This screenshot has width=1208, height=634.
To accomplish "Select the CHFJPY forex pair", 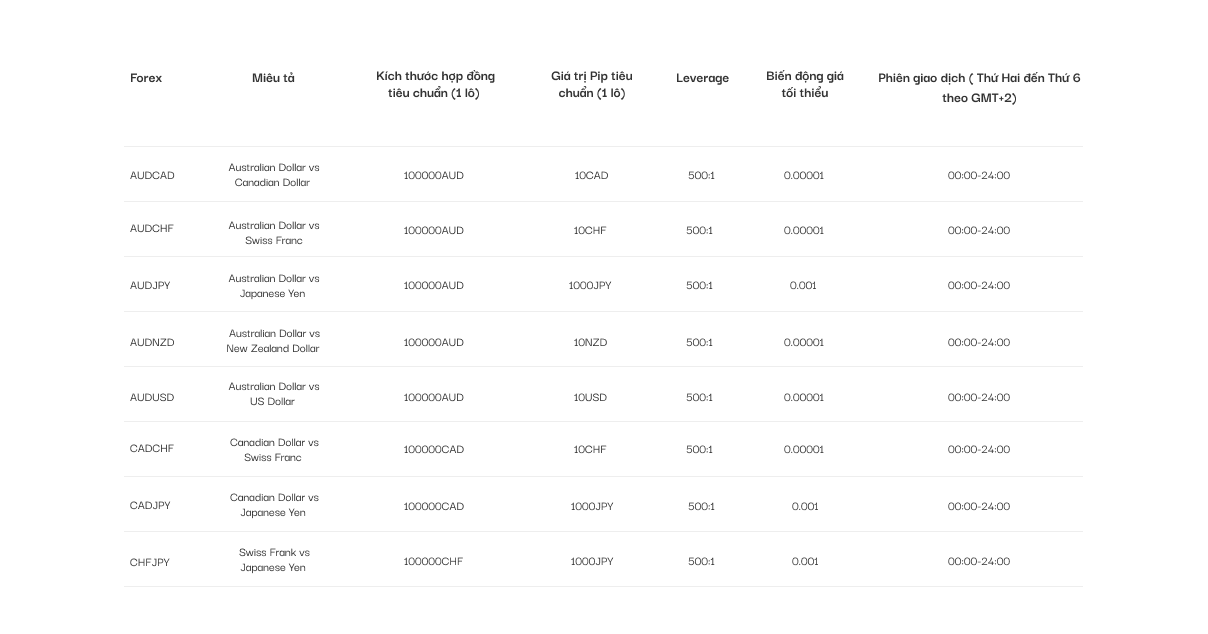I will [150, 562].
